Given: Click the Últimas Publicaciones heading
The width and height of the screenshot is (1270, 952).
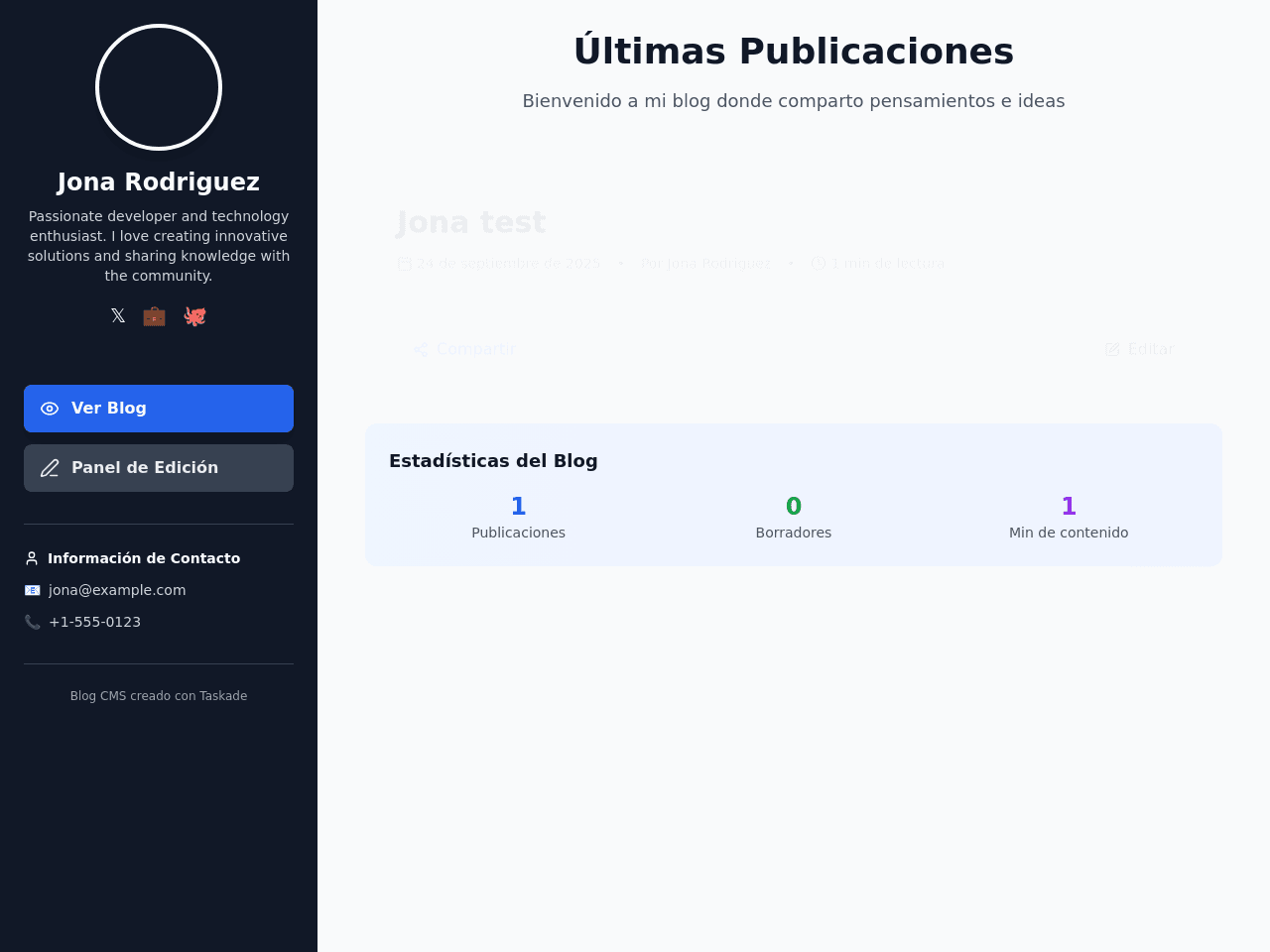Looking at the screenshot, I should pos(794,52).
